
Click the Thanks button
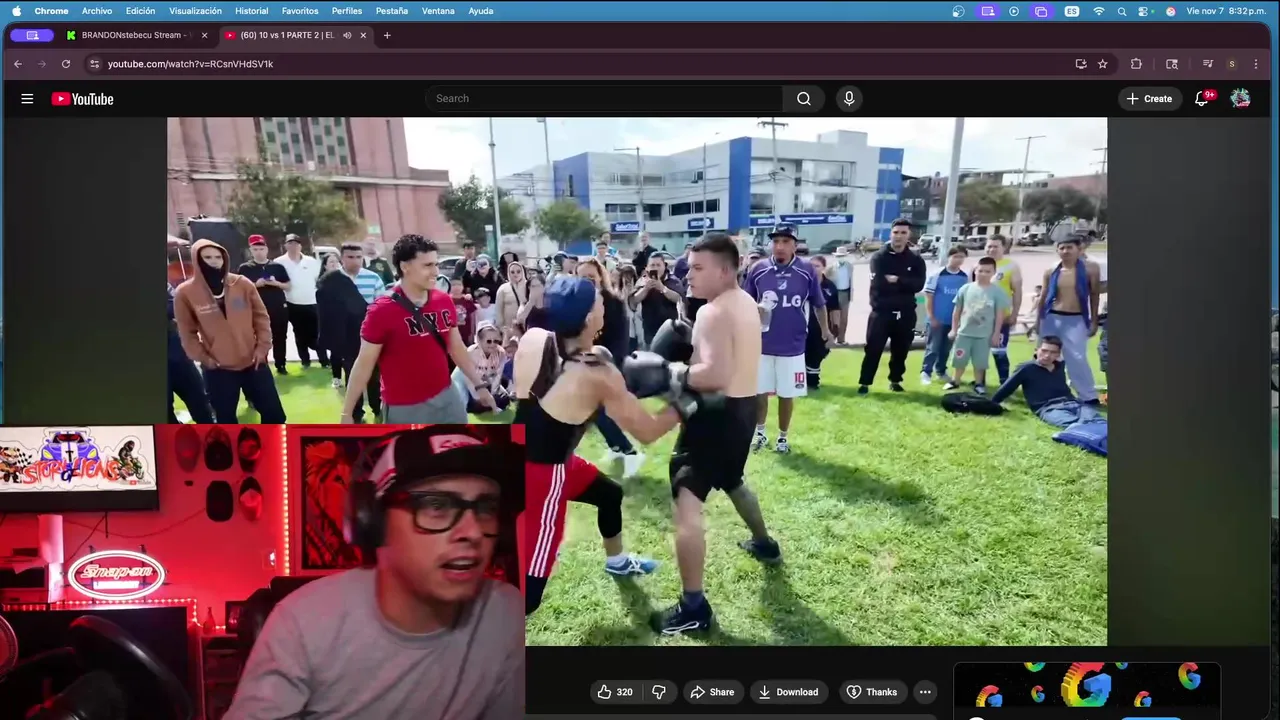click(x=872, y=692)
